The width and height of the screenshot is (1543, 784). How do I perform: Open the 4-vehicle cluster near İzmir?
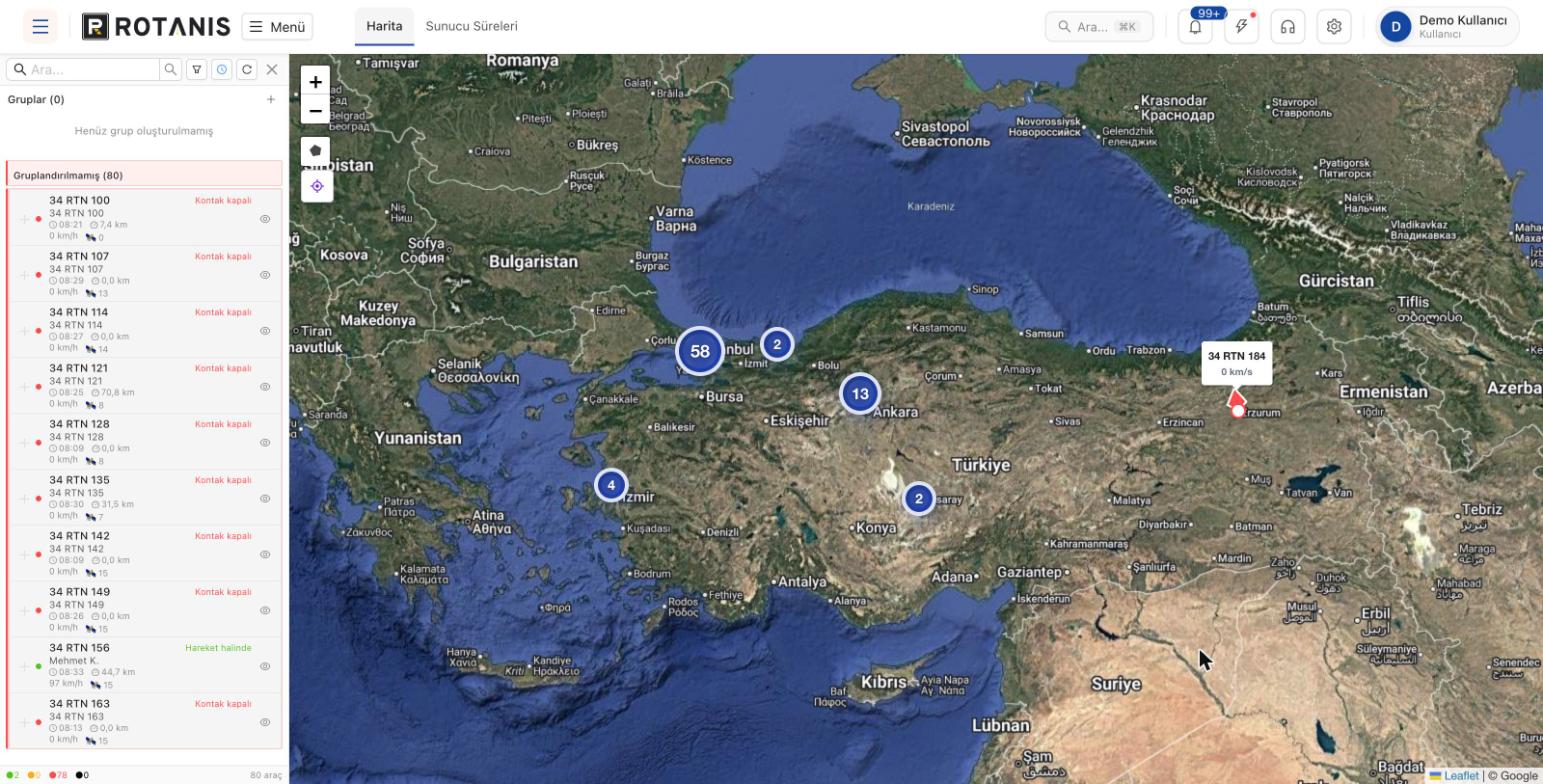pyautogui.click(x=611, y=485)
